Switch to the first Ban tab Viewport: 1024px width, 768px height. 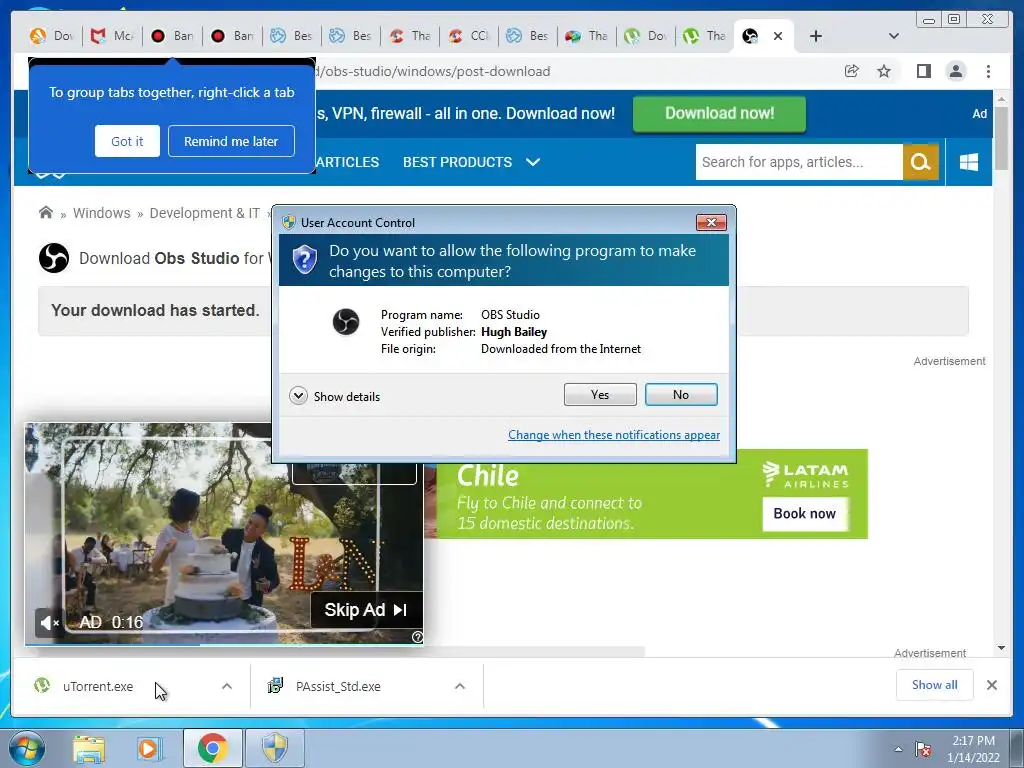[x=172, y=36]
